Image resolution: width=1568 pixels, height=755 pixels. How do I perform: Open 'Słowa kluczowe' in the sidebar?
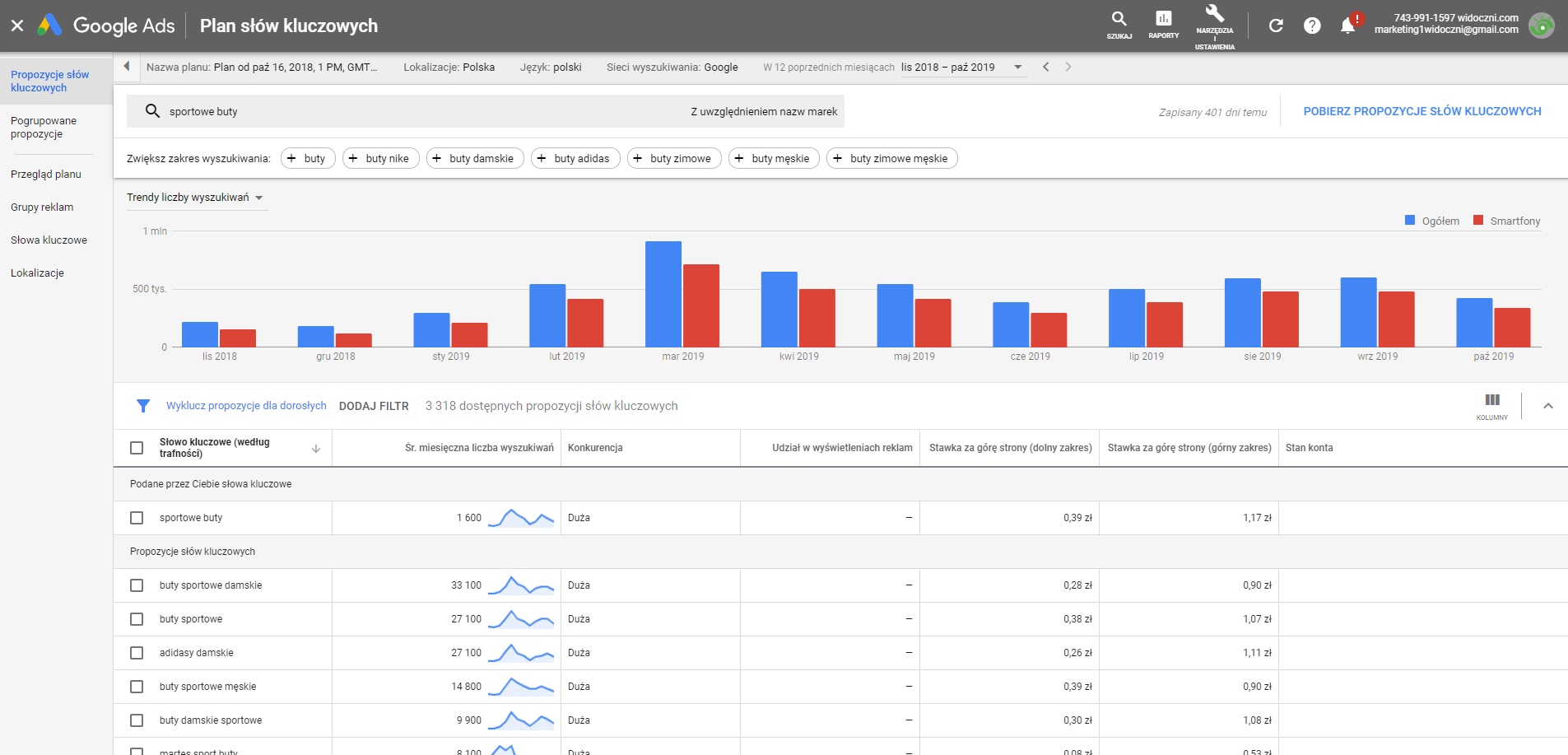(x=49, y=240)
